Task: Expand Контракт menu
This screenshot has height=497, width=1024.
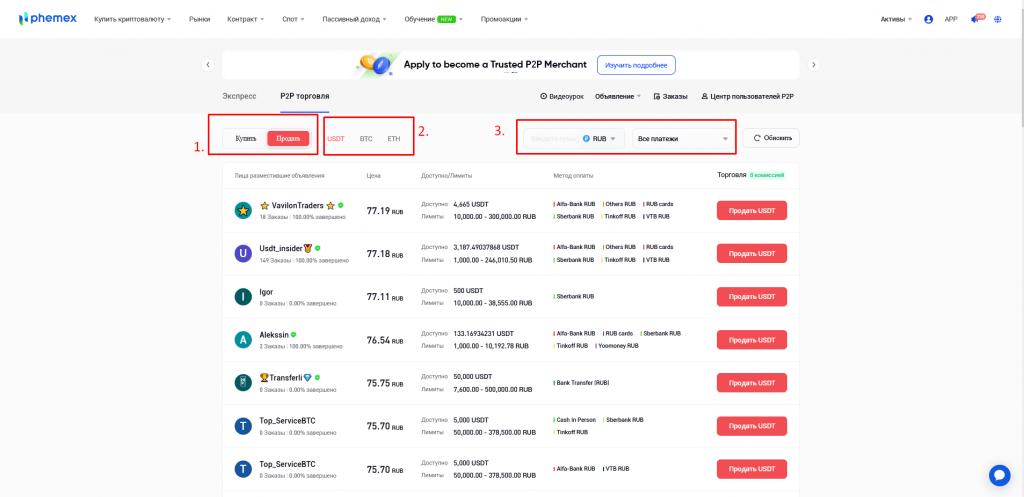Action: 246,20
